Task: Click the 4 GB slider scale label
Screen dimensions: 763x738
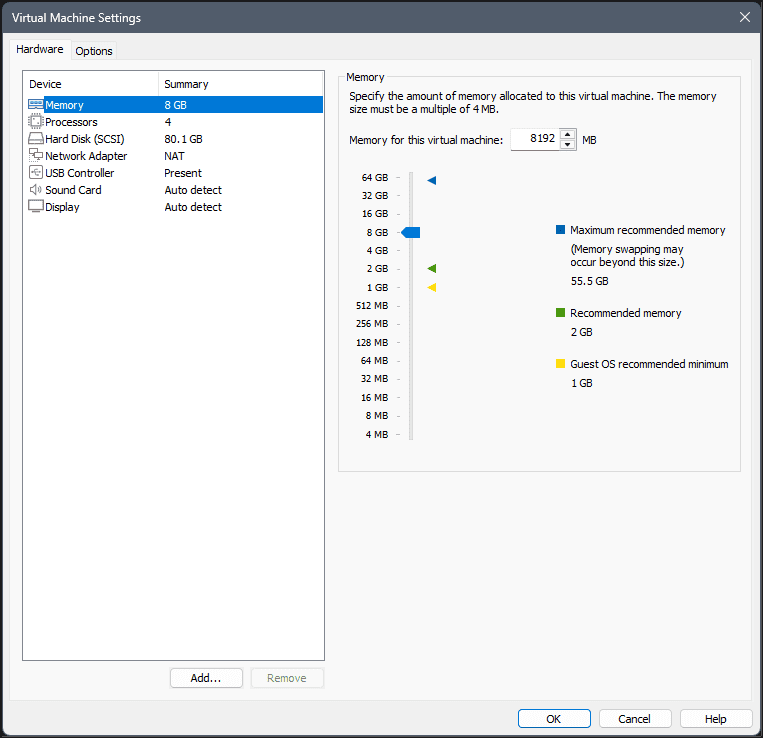Action: point(377,251)
